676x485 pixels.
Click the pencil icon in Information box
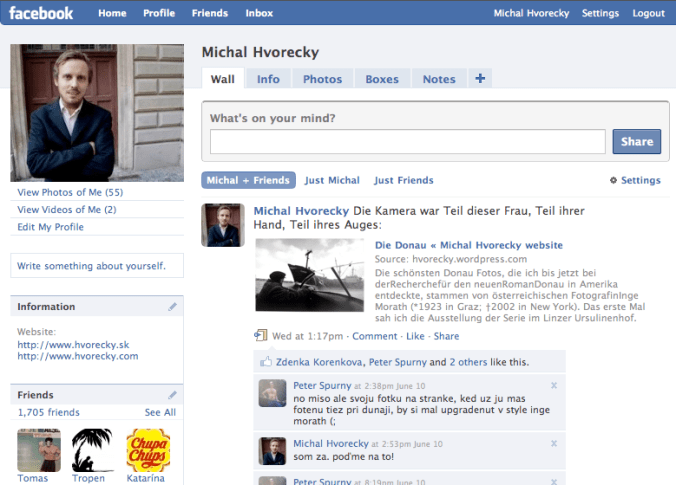tap(172, 306)
